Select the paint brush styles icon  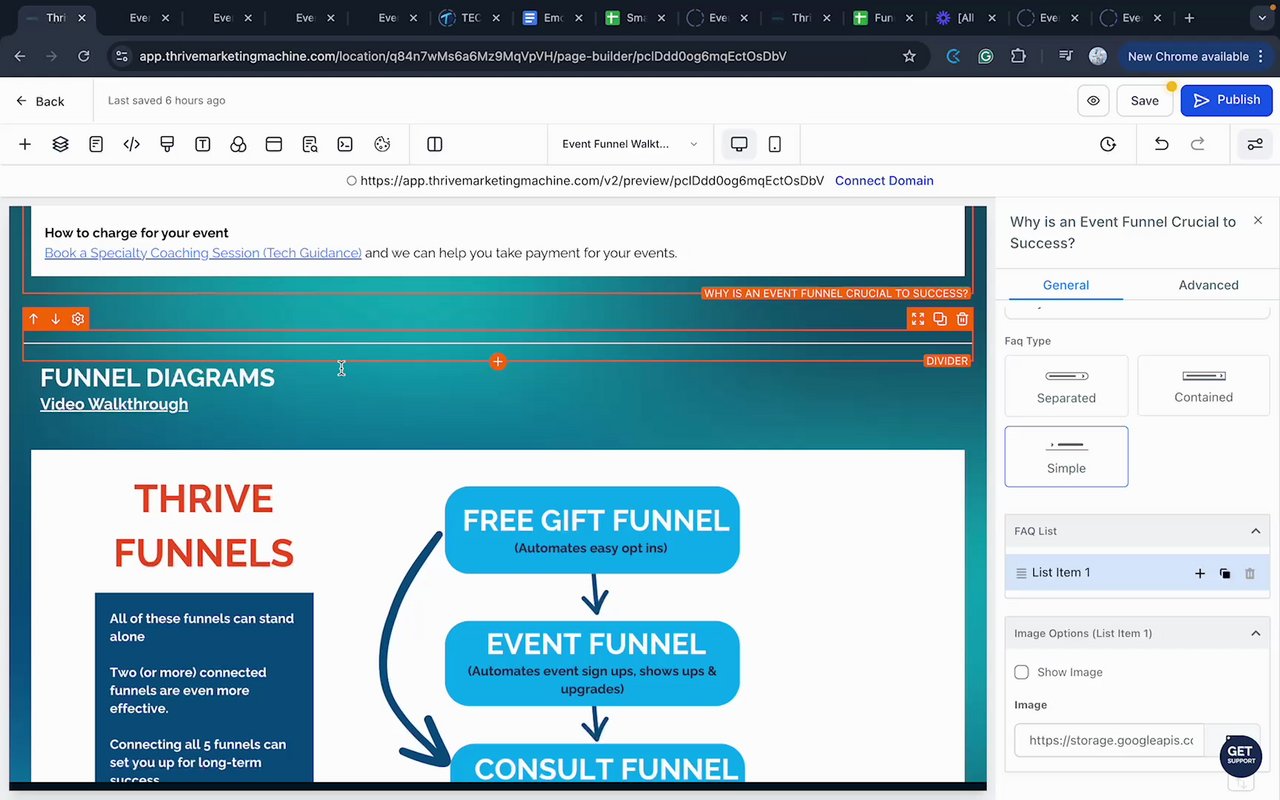[x=167, y=144]
